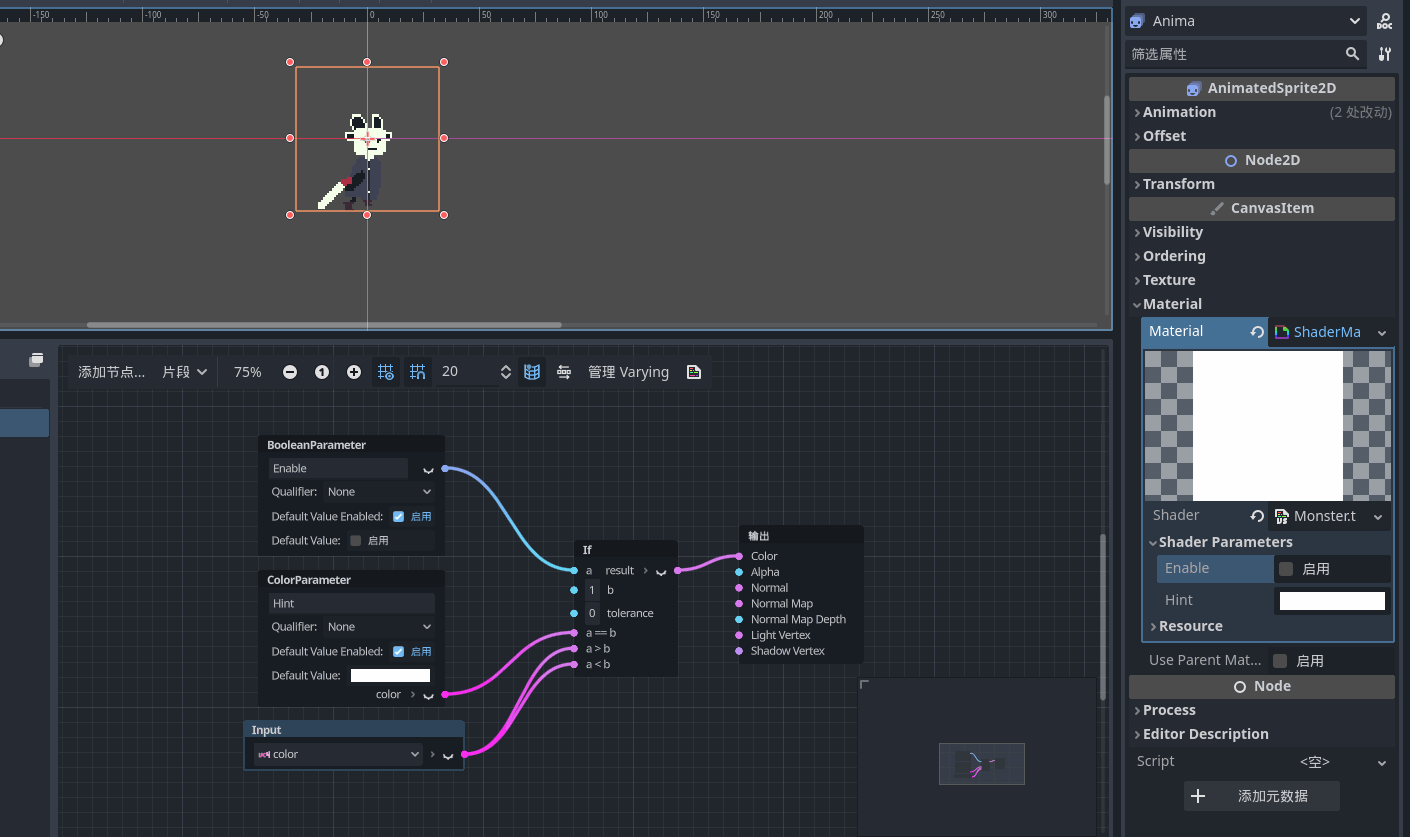Click the zoom in plus icon

click(x=354, y=371)
